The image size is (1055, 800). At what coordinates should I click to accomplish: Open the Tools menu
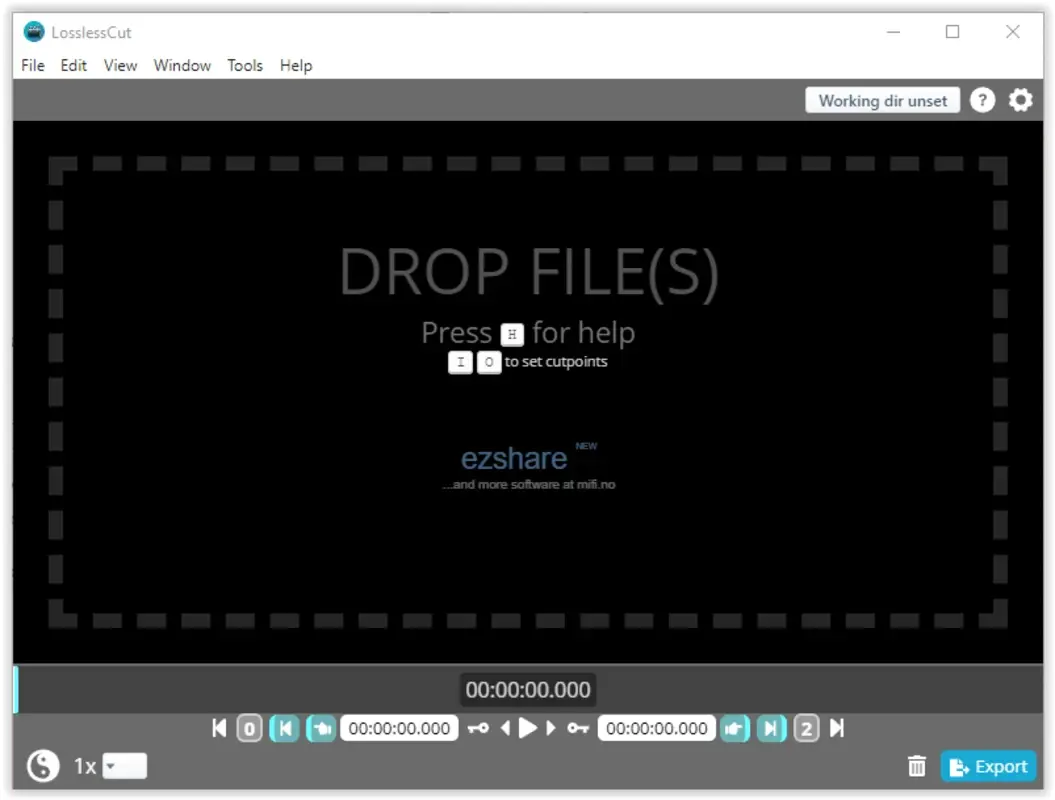245,65
